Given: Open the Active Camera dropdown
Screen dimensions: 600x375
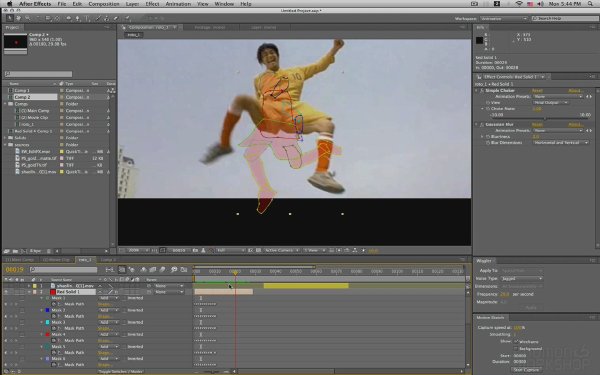Looking at the screenshot, I should coord(281,250).
